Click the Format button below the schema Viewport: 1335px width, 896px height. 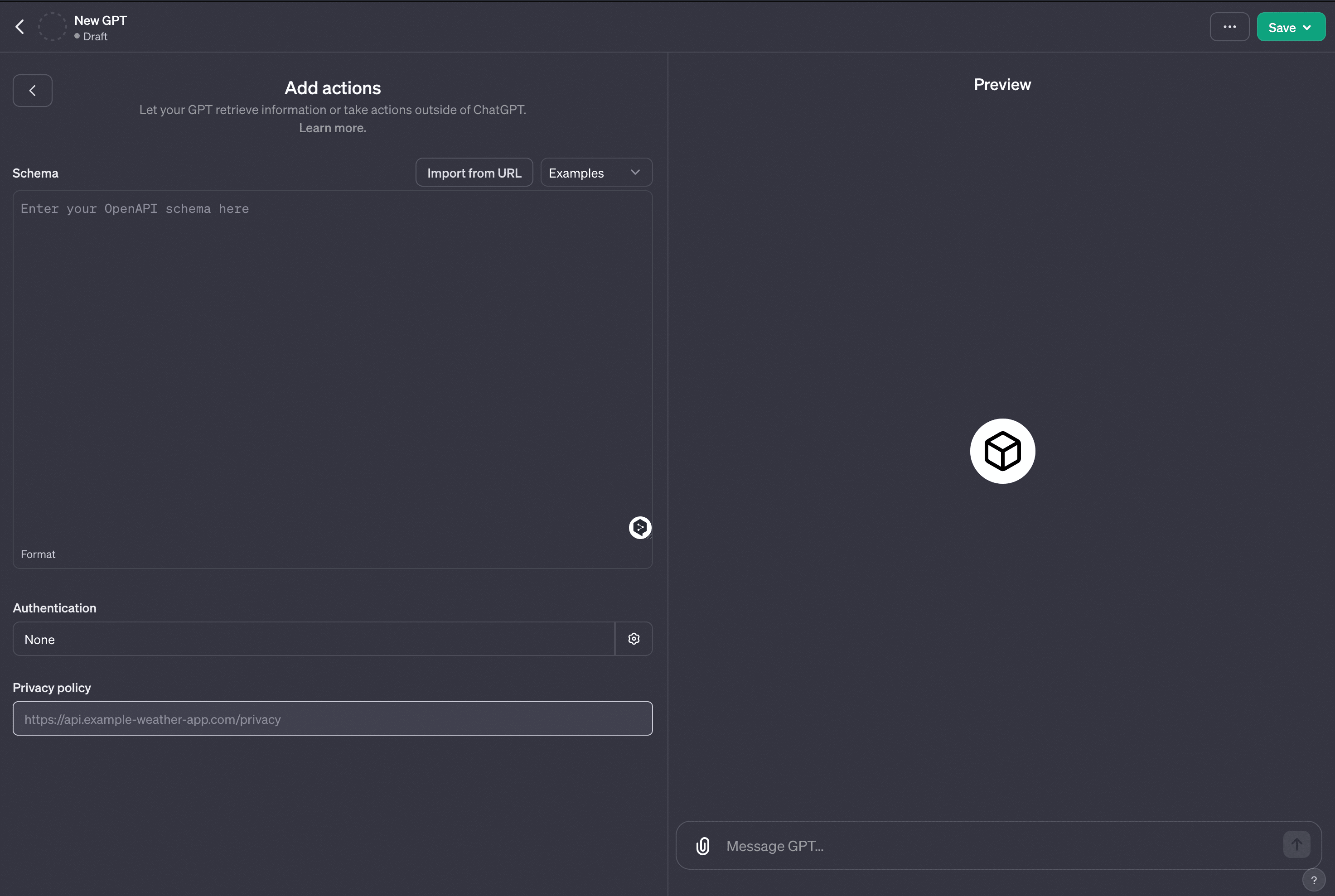coord(38,554)
